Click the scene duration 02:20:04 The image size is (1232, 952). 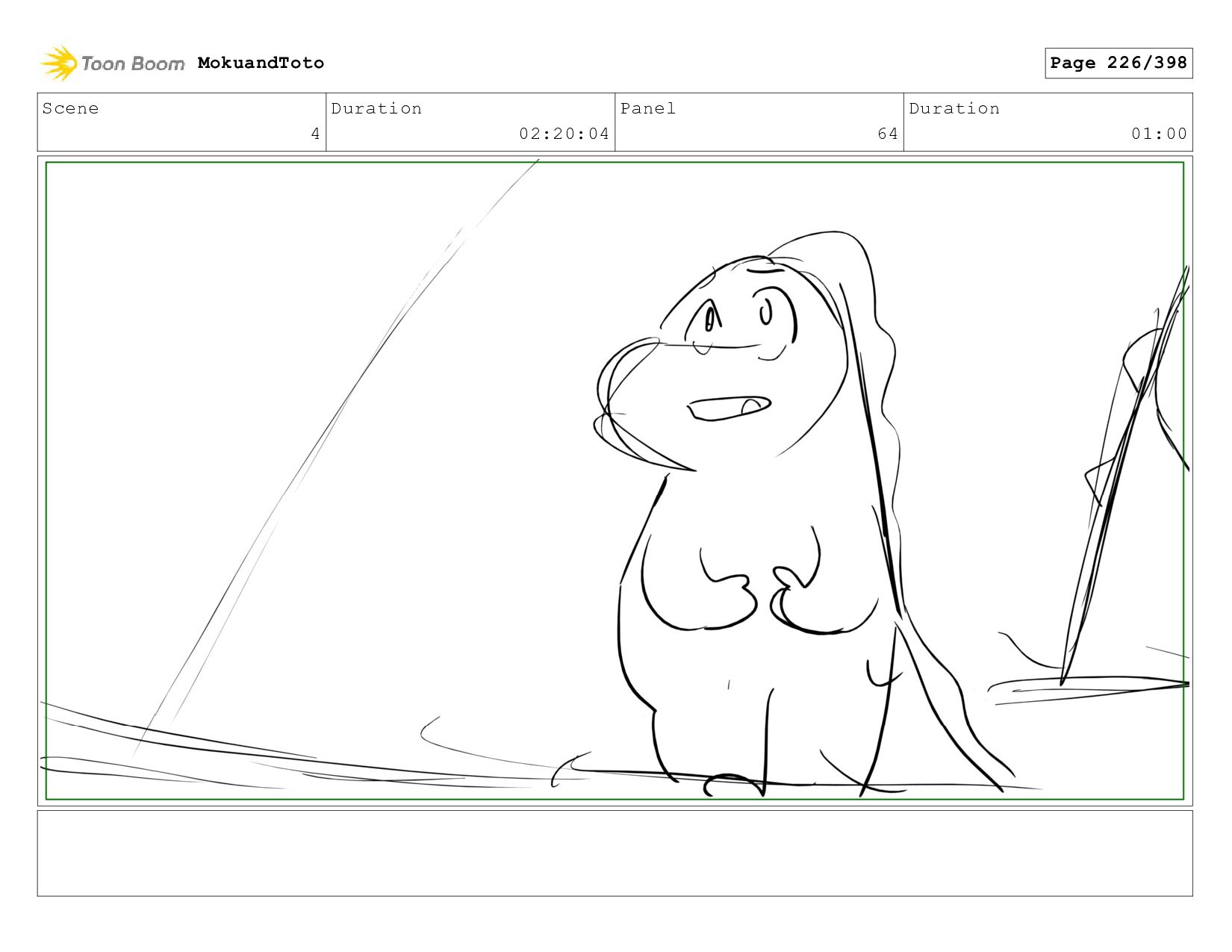click(564, 134)
